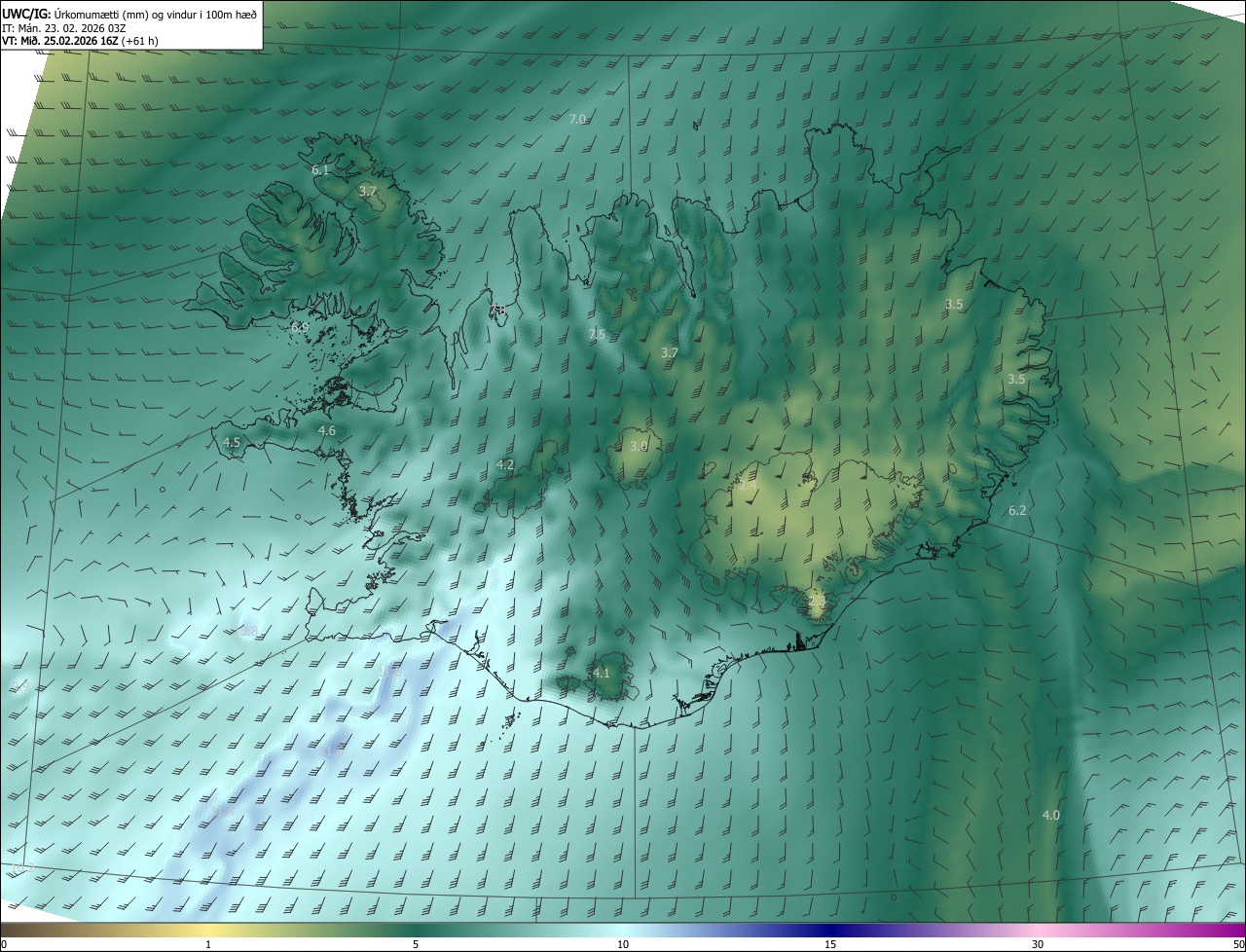1246x952 pixels.
Task: Click the 6.1 value on the Westfjords
Action: point(320,170)
